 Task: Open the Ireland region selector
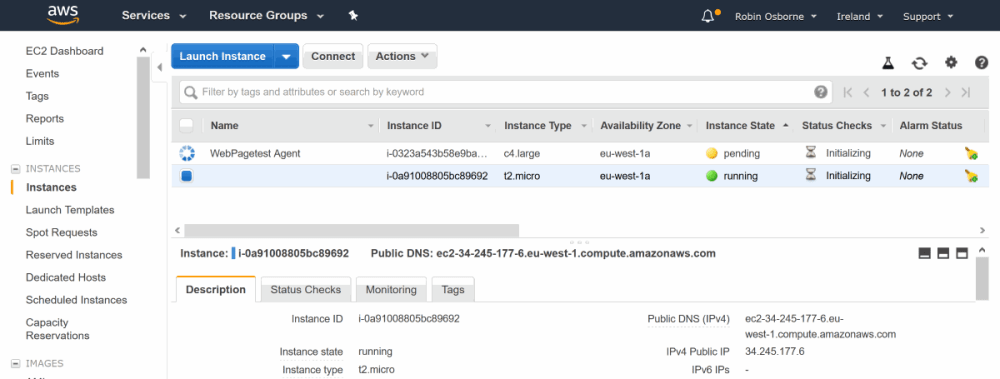pyautogui.click(x=860, y=17)
